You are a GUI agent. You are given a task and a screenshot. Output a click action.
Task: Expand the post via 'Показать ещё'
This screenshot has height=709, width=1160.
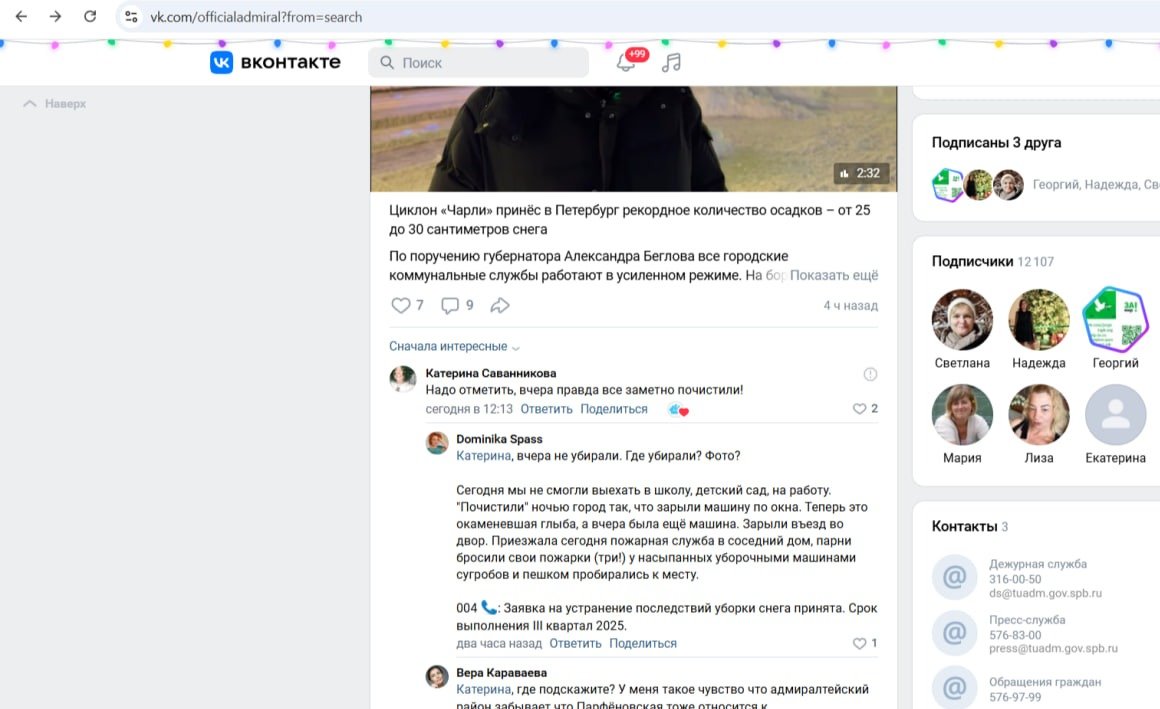coord(833,275)
